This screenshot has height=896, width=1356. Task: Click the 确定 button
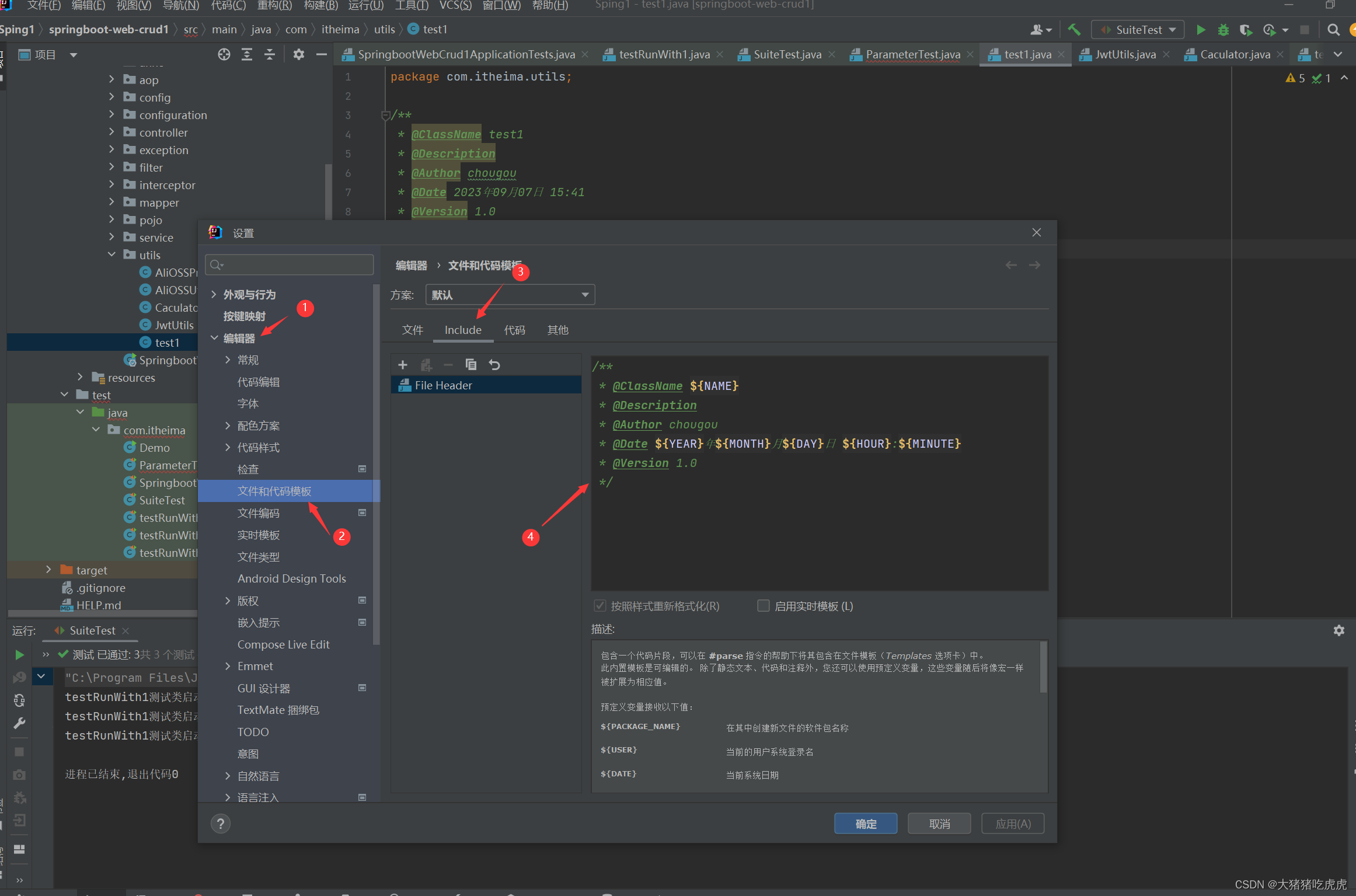[x=866, y=824]
